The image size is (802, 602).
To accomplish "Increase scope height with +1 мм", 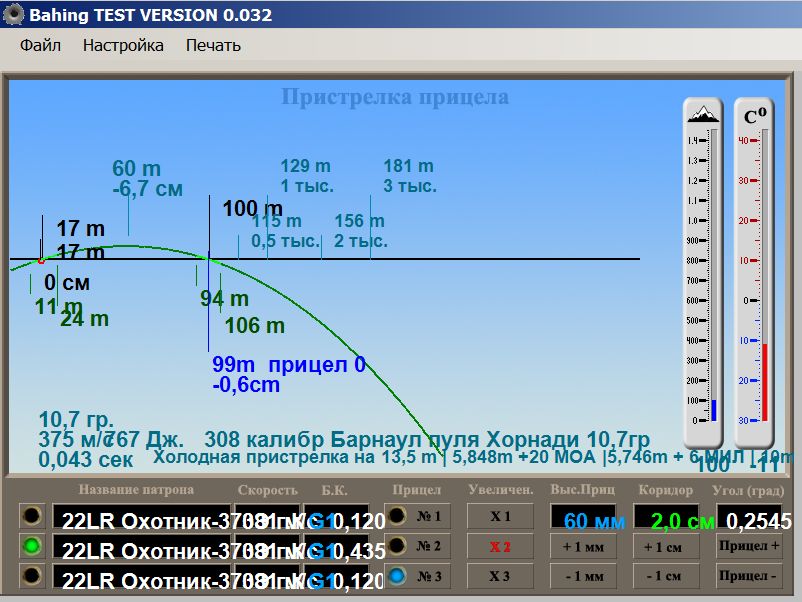I will 583,547.
